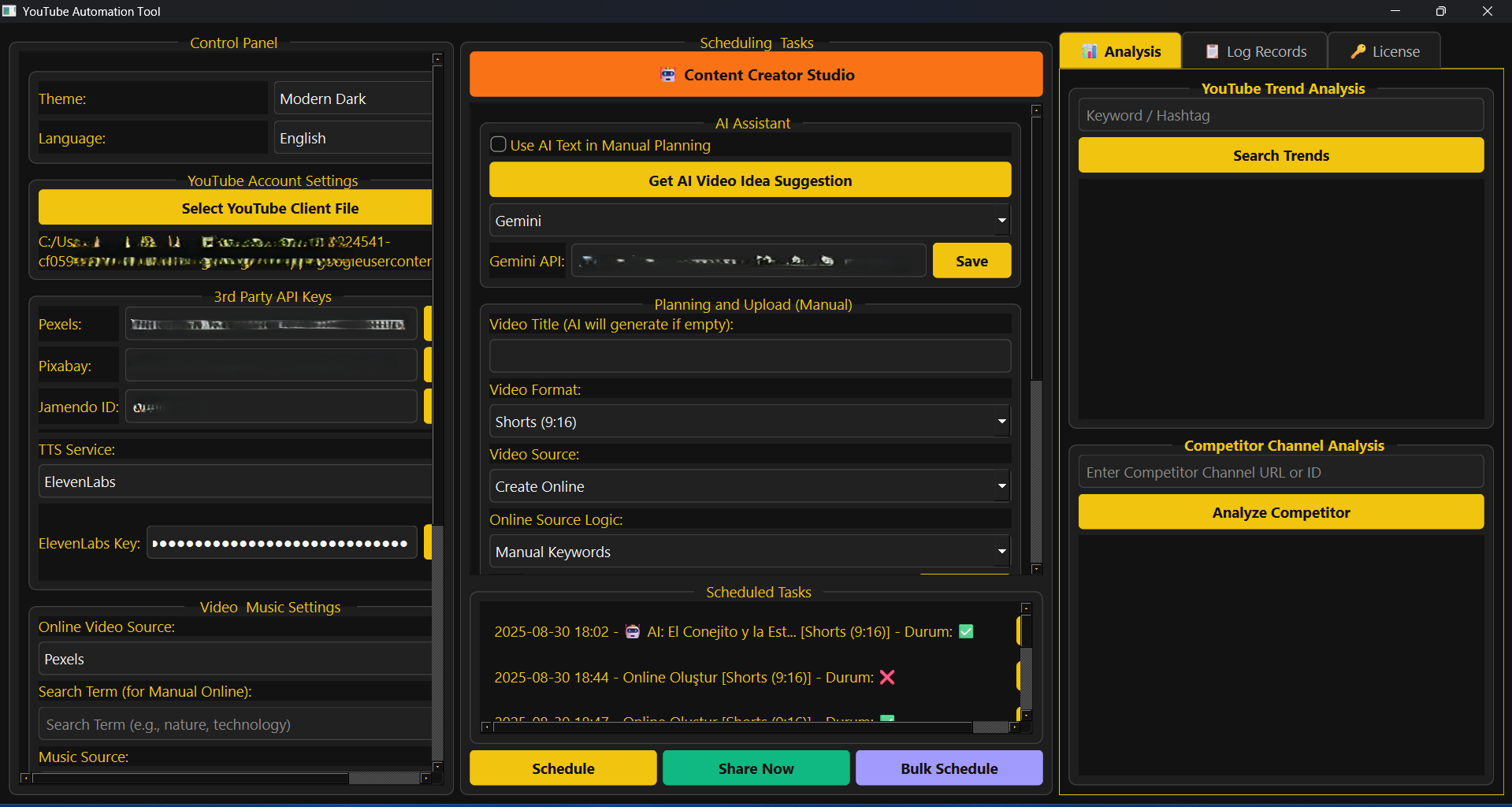Open the Language English dropdown

click(x=353, y=138)
